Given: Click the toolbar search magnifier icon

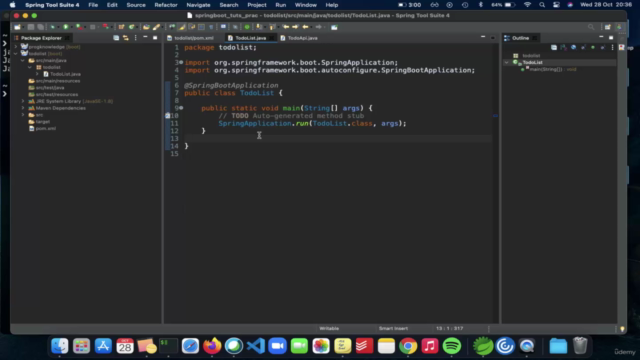Looking at the screenshot, I should (591, 27).
